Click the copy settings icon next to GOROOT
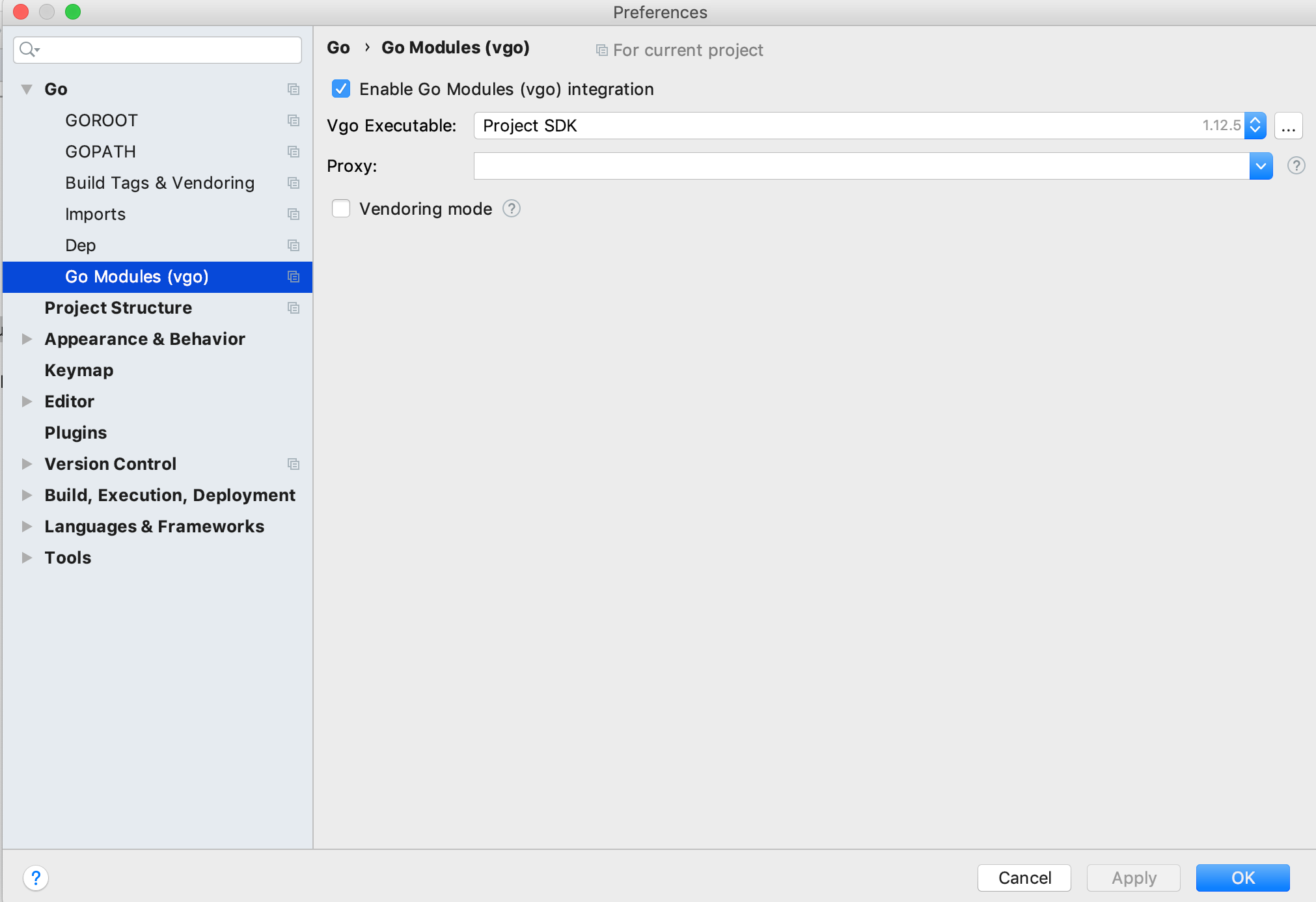Viewport: 1316px width, 902px height. point(293,120)
